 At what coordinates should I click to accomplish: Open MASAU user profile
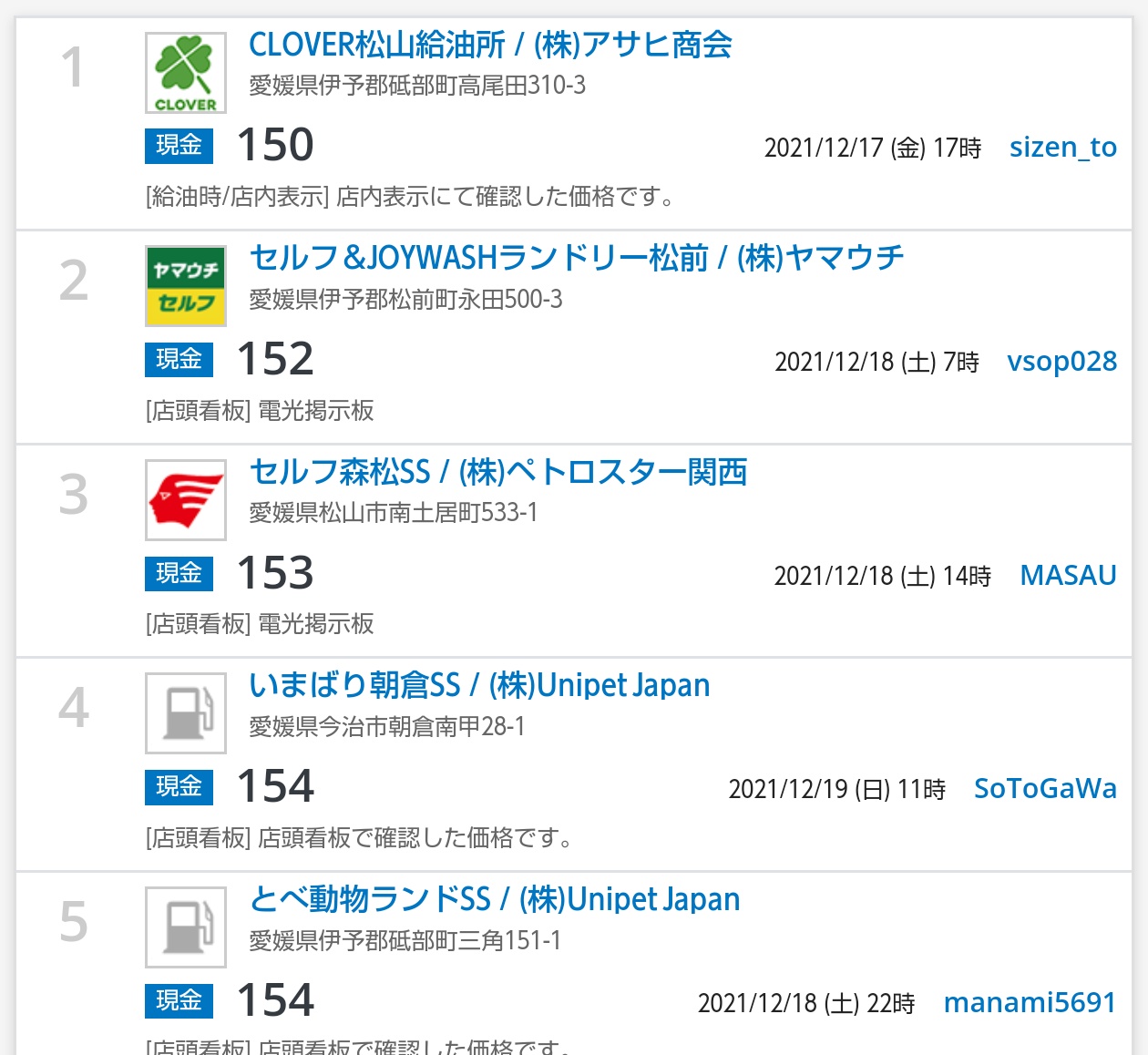[1068, 576]
